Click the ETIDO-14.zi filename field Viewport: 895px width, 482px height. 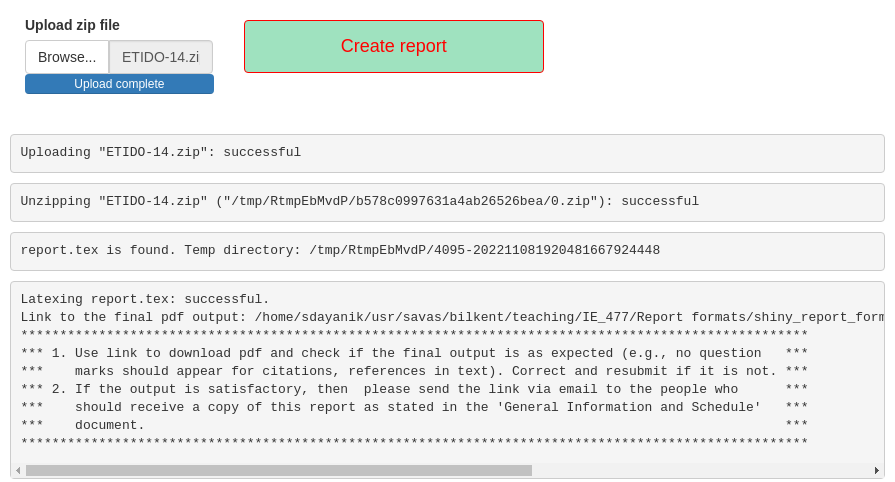click(x=160, y=57)
